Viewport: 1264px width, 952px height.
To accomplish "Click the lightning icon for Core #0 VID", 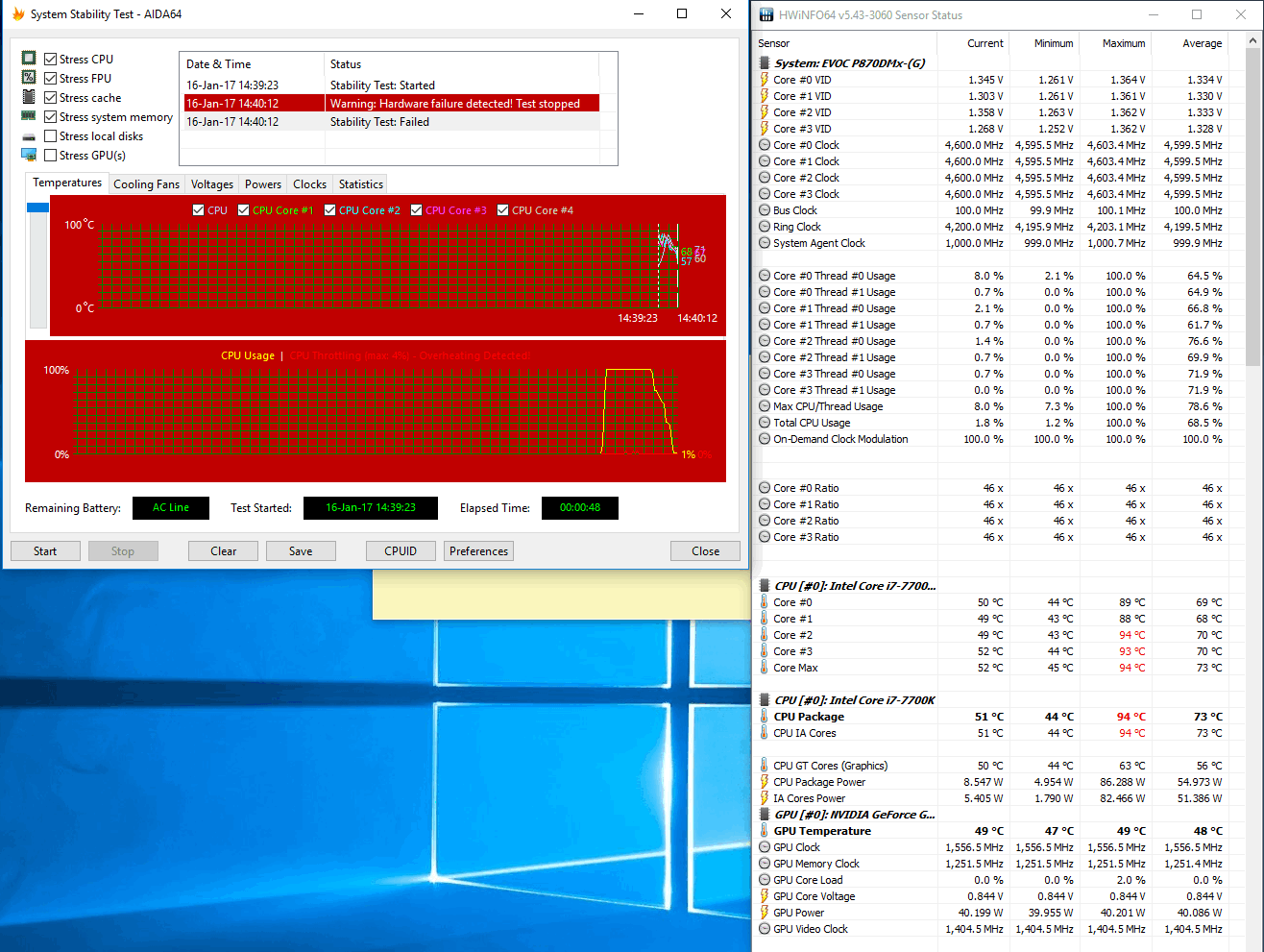I will point(765,80).
